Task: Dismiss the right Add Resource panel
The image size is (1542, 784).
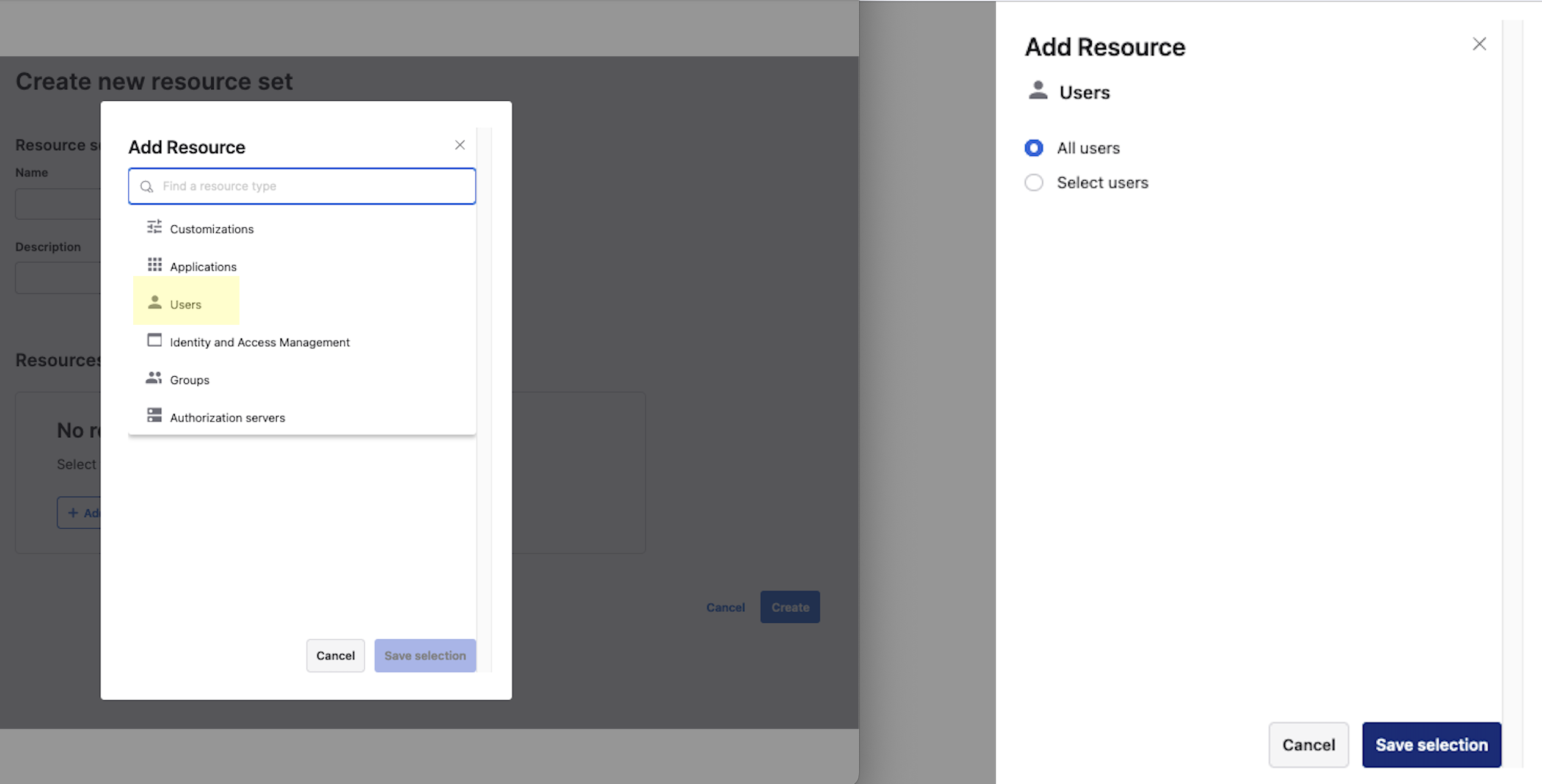Action: coord(1478,43)
